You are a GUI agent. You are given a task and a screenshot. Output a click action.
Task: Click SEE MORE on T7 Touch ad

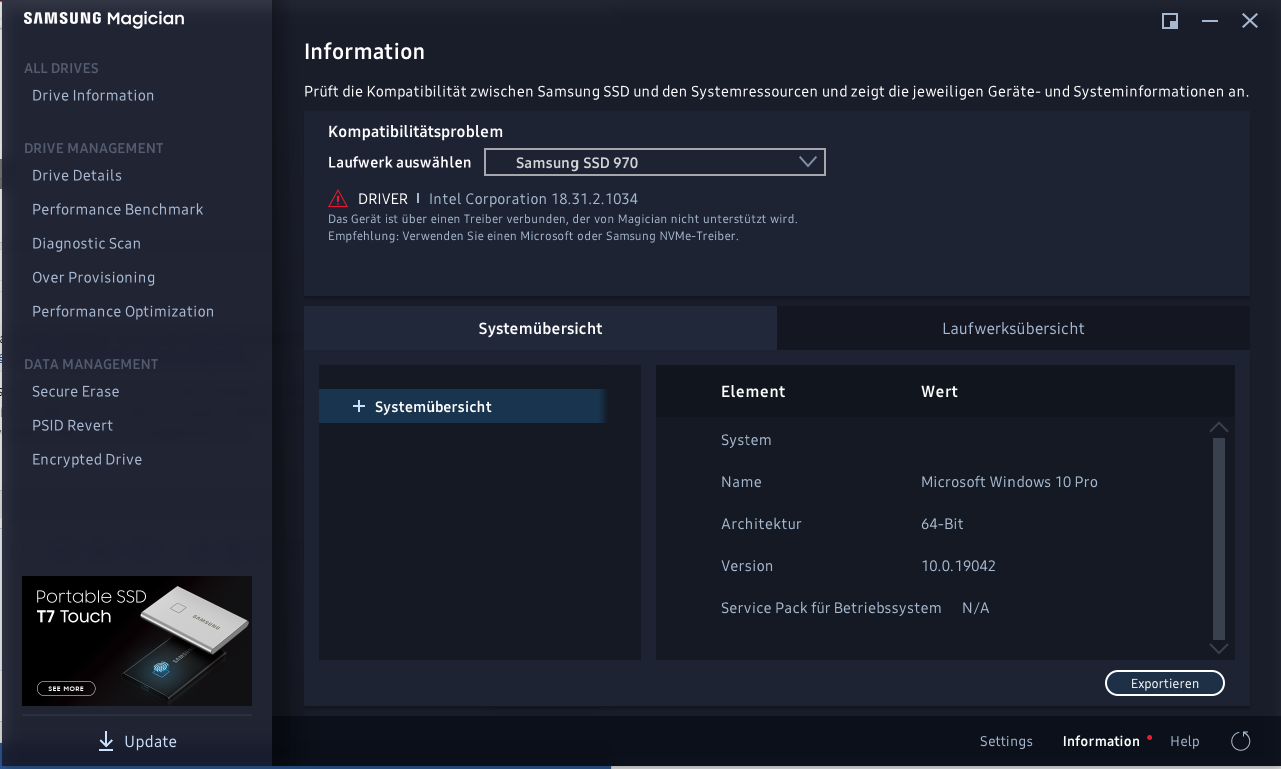pos(67,689)
